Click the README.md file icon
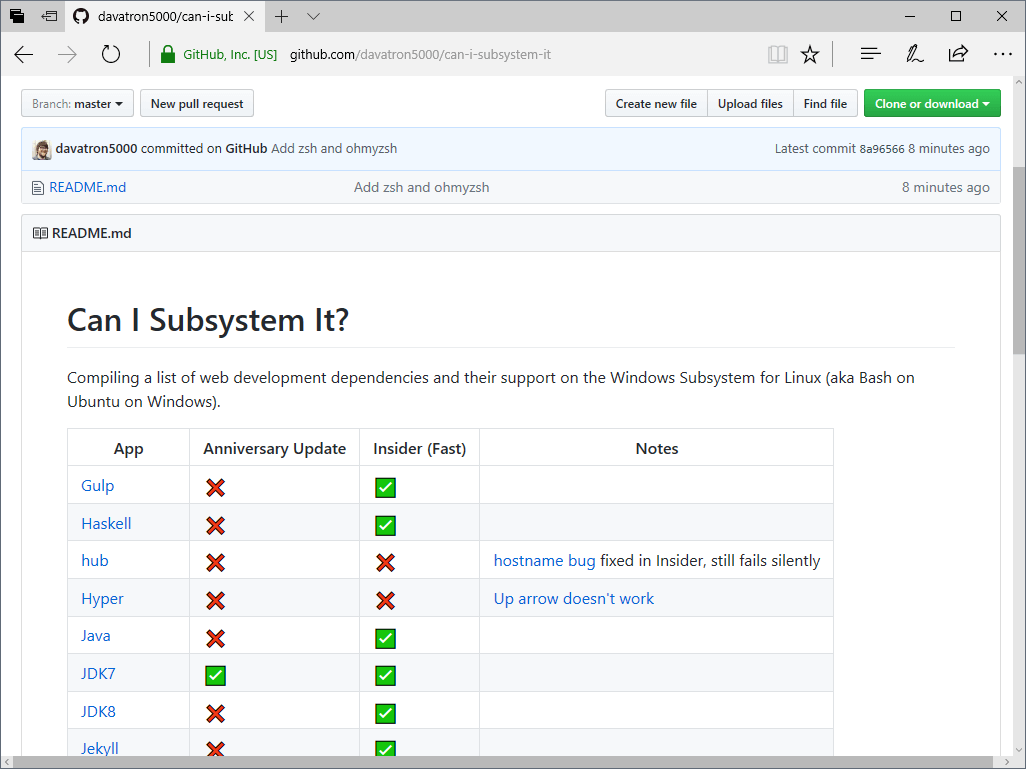1026x769 pixels. click(x=38, y=188)
